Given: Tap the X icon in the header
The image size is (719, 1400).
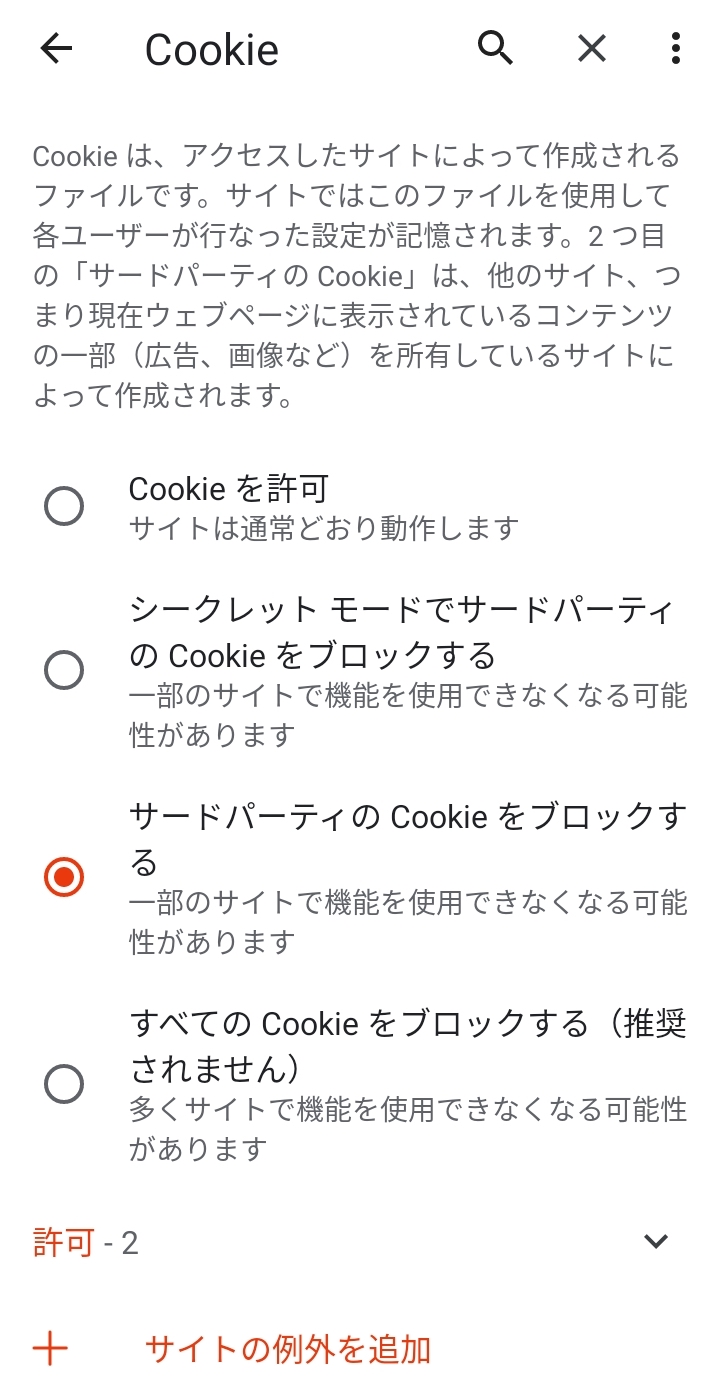Looking at the screenshot, I should pyautogui.click(x=592, y=48).
